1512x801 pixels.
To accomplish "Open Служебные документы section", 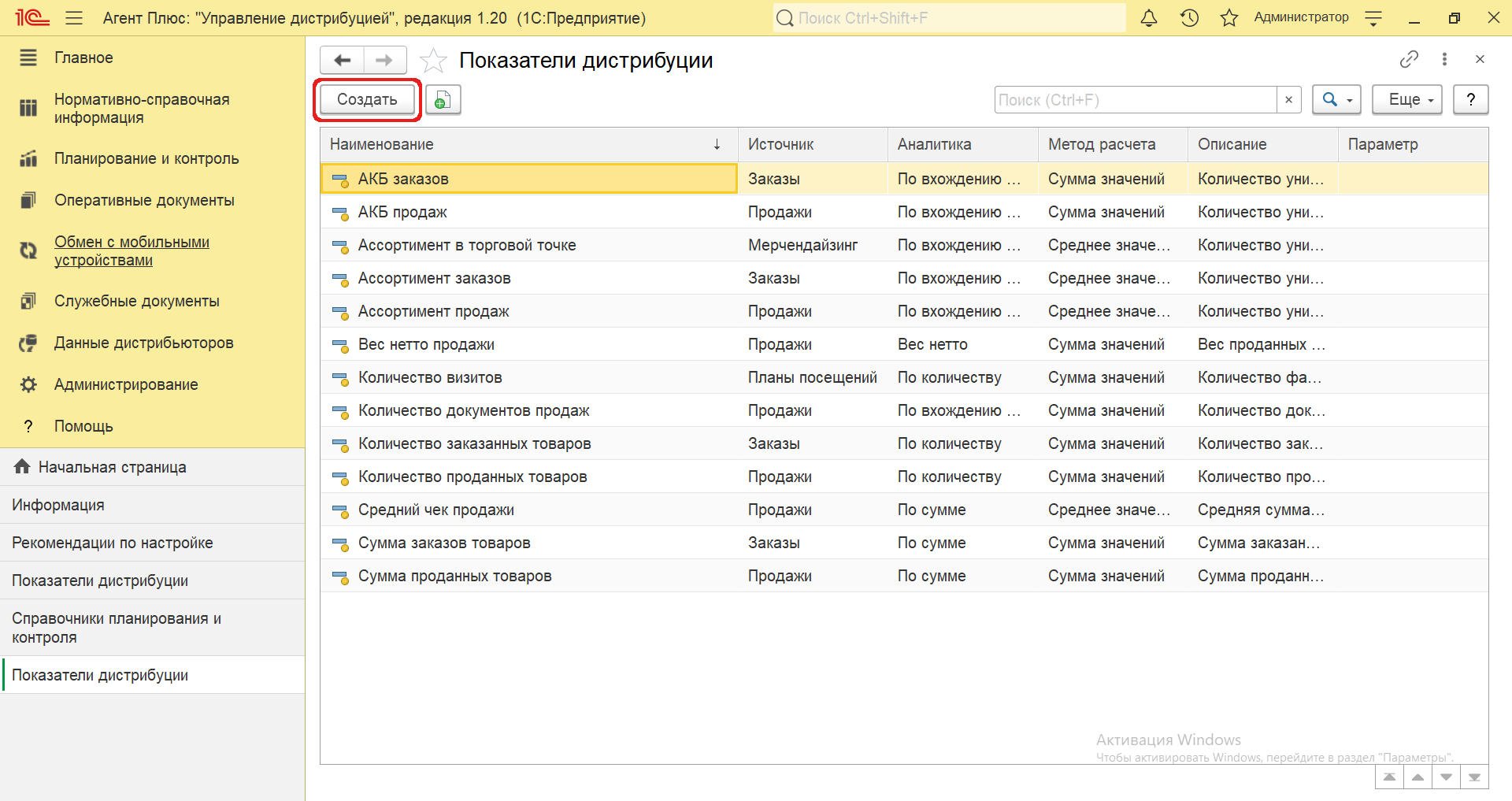I will (x=152, y=301).
